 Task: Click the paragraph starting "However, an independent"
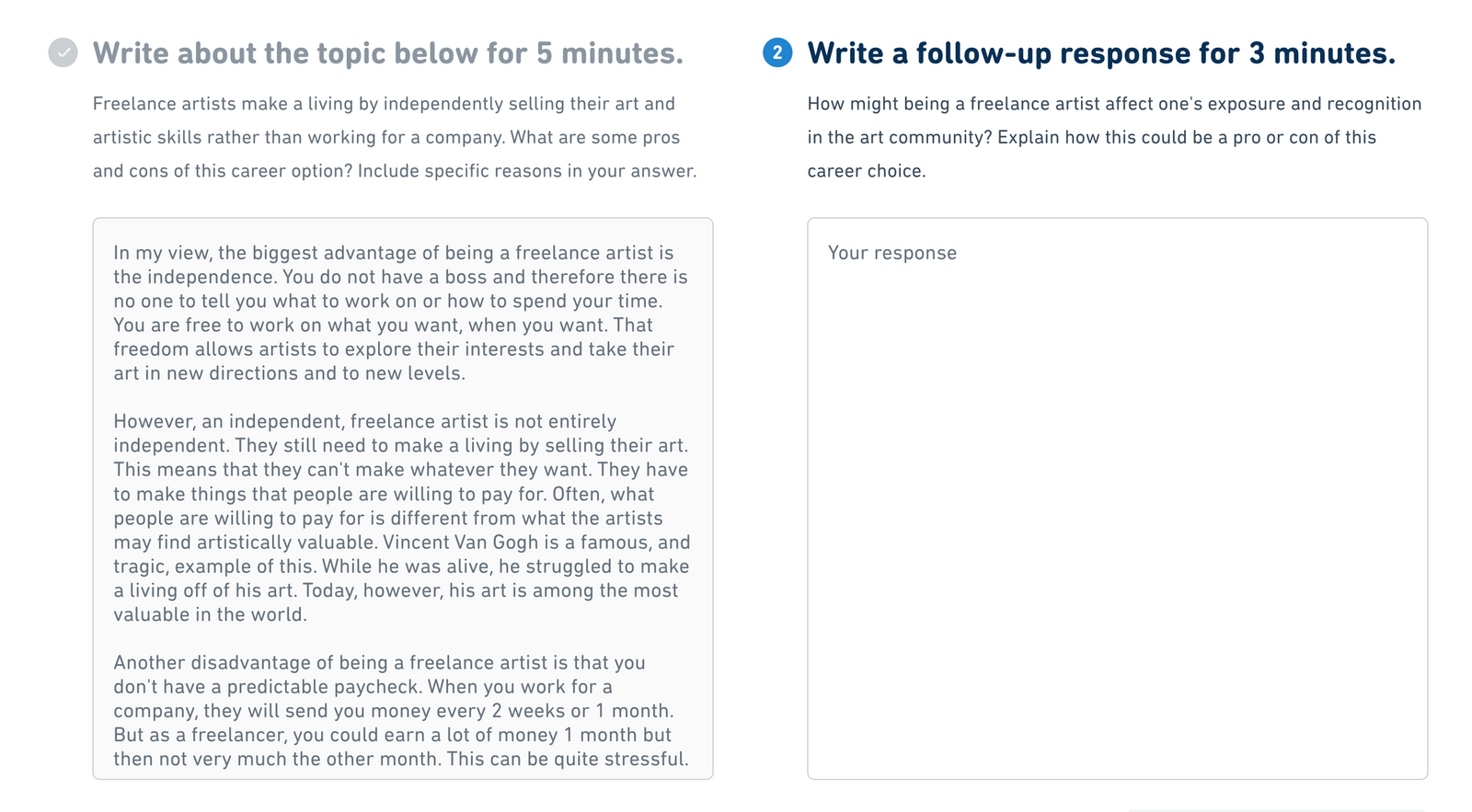400,518
